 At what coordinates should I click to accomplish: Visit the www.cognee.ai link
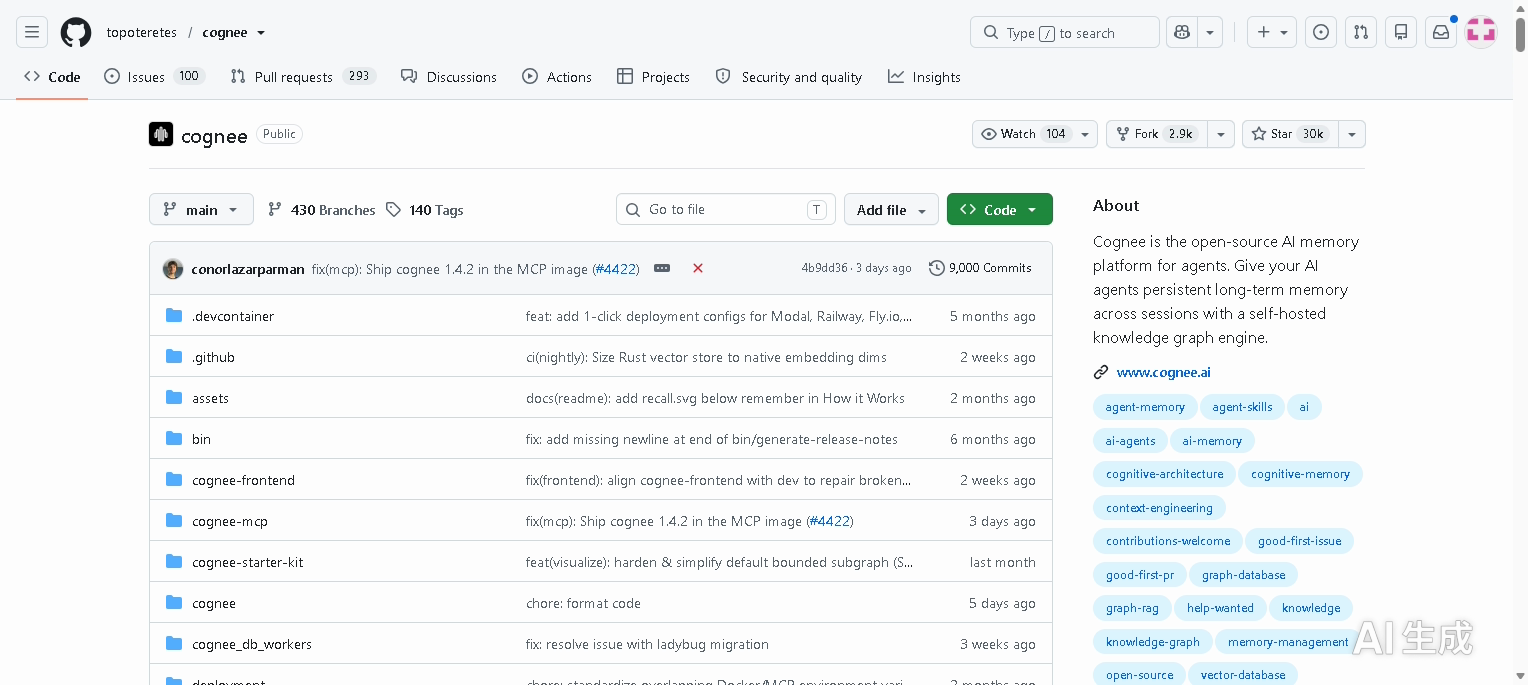(x=1163, y=372)
